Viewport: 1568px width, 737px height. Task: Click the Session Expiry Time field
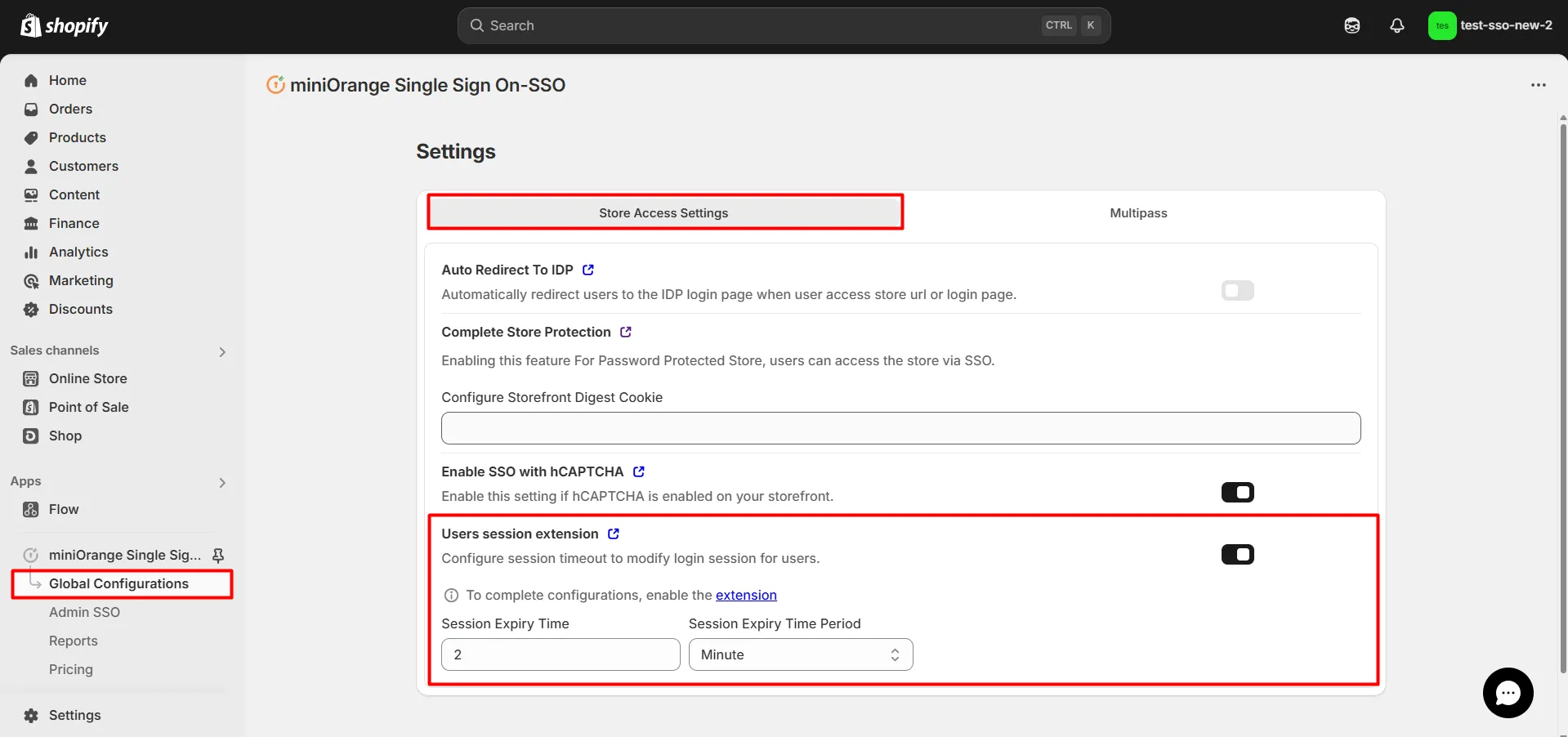point(561,654)
